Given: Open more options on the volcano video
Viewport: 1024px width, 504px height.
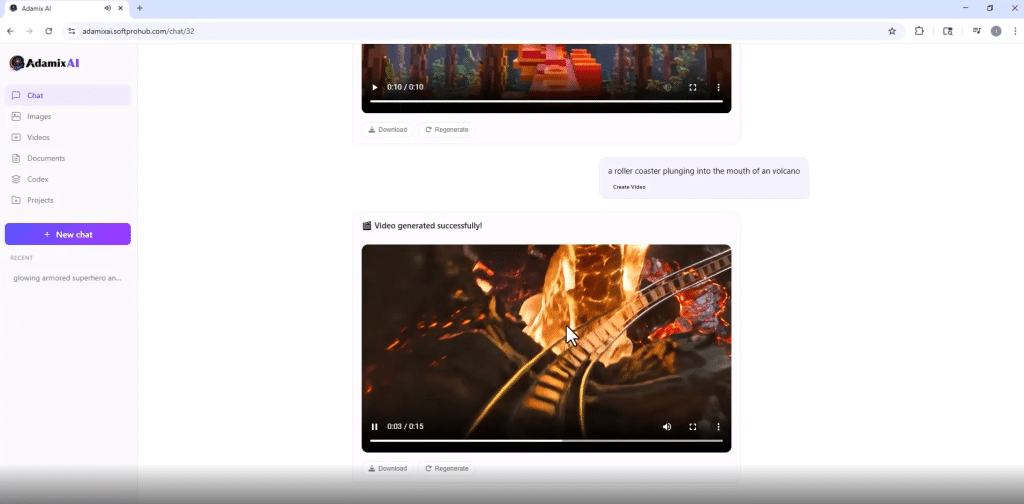Looking at the screenshot, I should (x=718, y=427).
